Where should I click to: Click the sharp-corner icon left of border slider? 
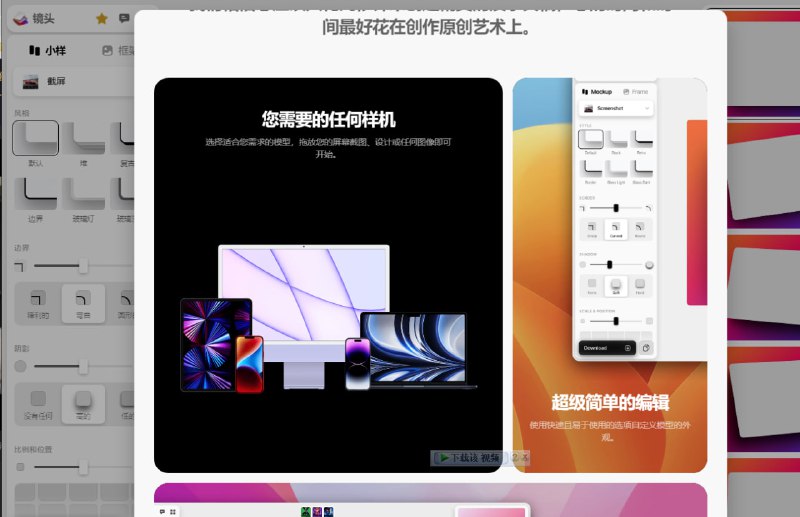point(19,266)
